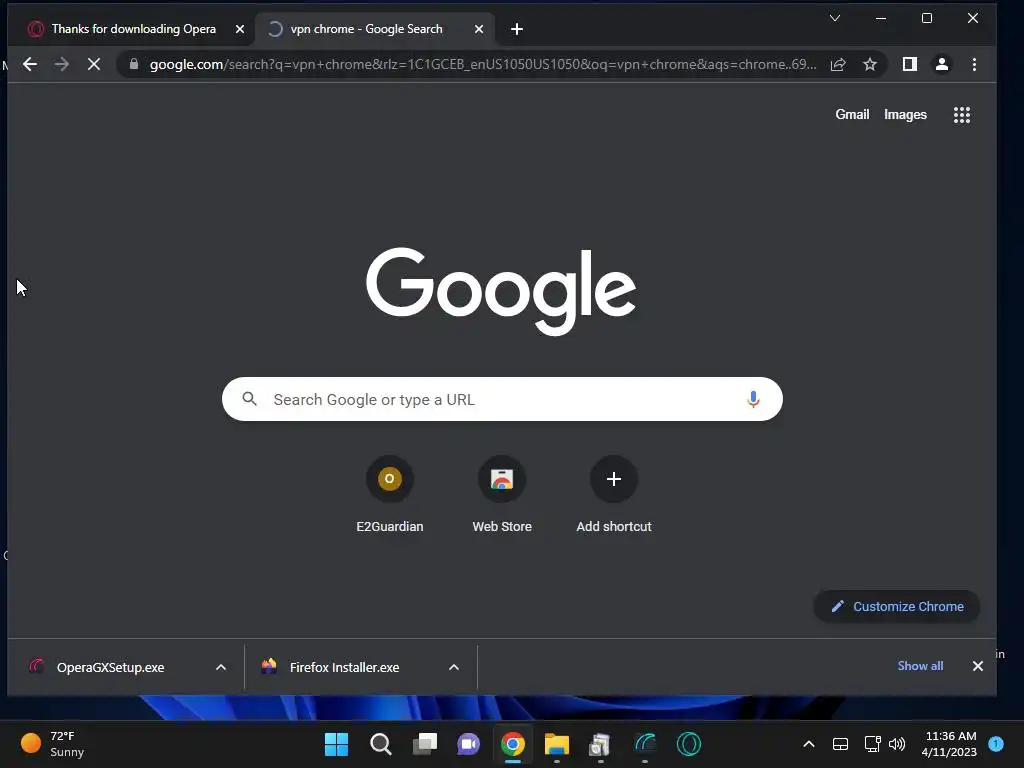Open the volume control in the system tray
Screen dimensions: 1024x768
point(897,744)
